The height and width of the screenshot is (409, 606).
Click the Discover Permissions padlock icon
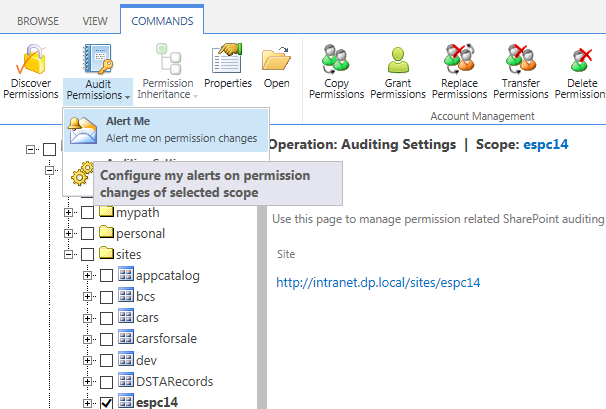(31, 59)
